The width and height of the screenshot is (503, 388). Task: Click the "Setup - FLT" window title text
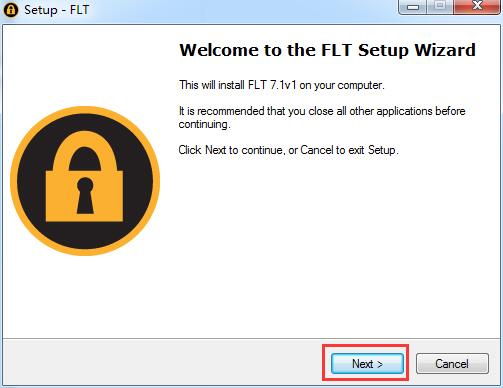click(57, 10)
